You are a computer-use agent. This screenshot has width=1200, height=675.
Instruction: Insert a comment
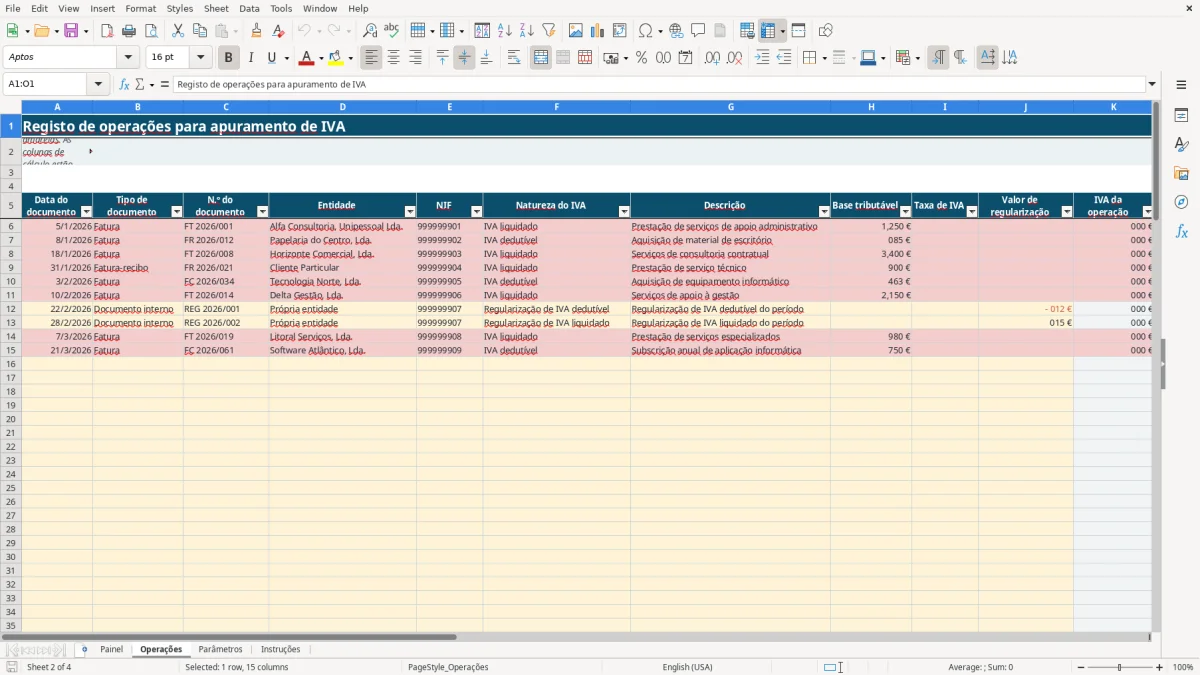(698, 31)
